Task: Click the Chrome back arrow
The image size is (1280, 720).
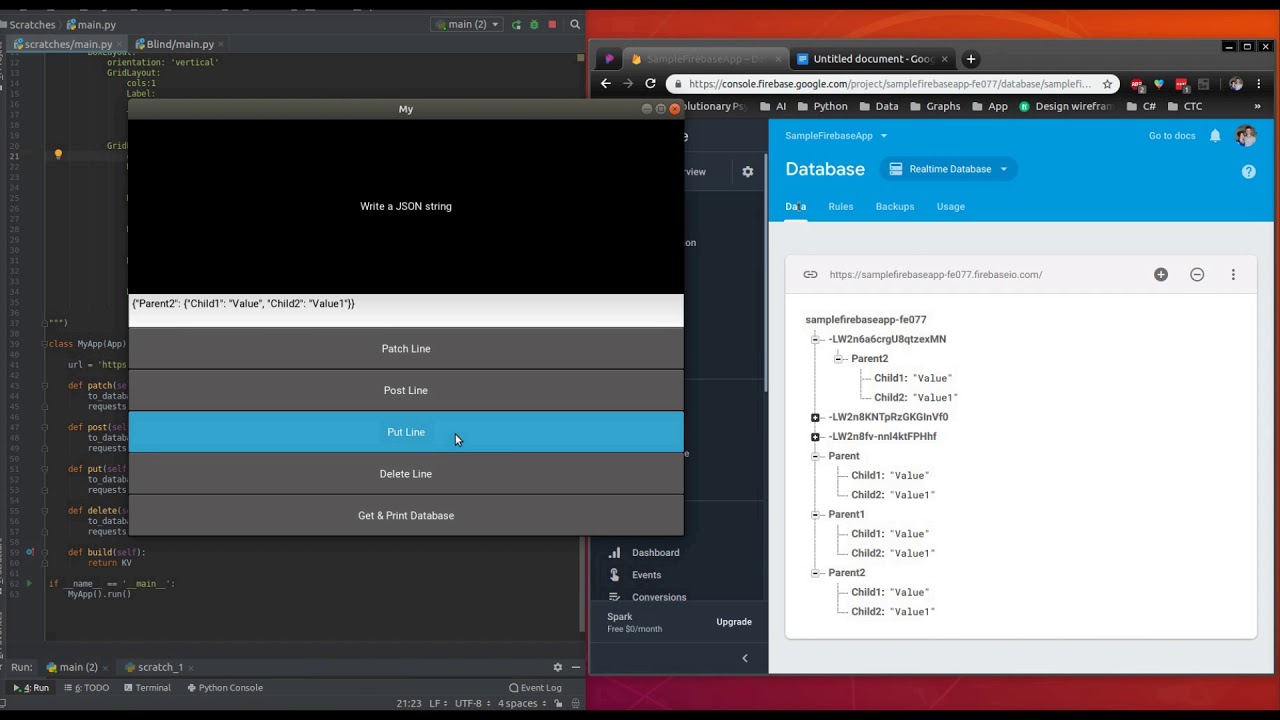Action: coord(605,84)
